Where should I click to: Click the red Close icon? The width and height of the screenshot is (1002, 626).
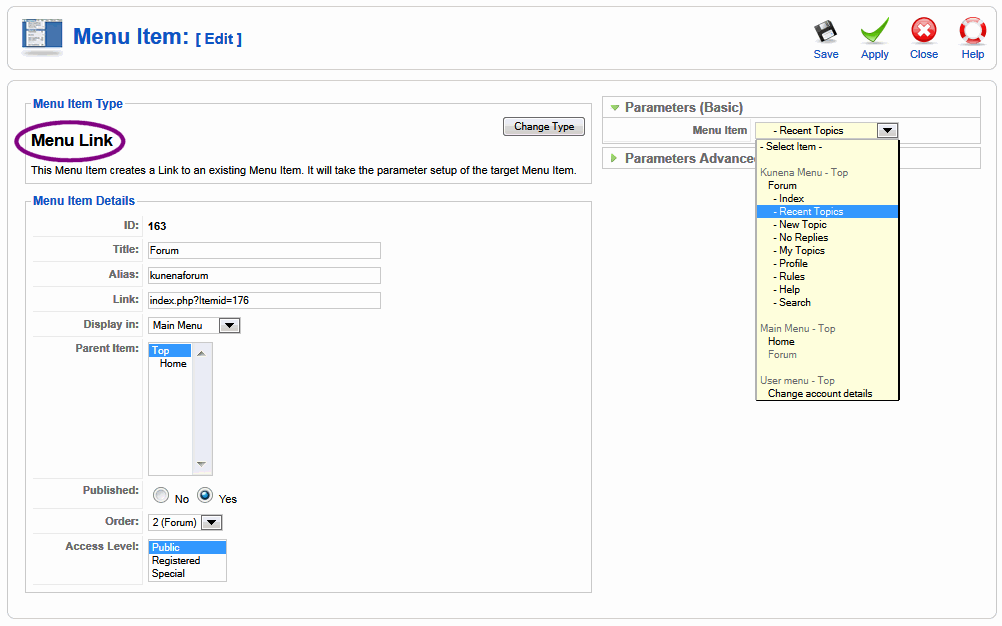(923, 33)
